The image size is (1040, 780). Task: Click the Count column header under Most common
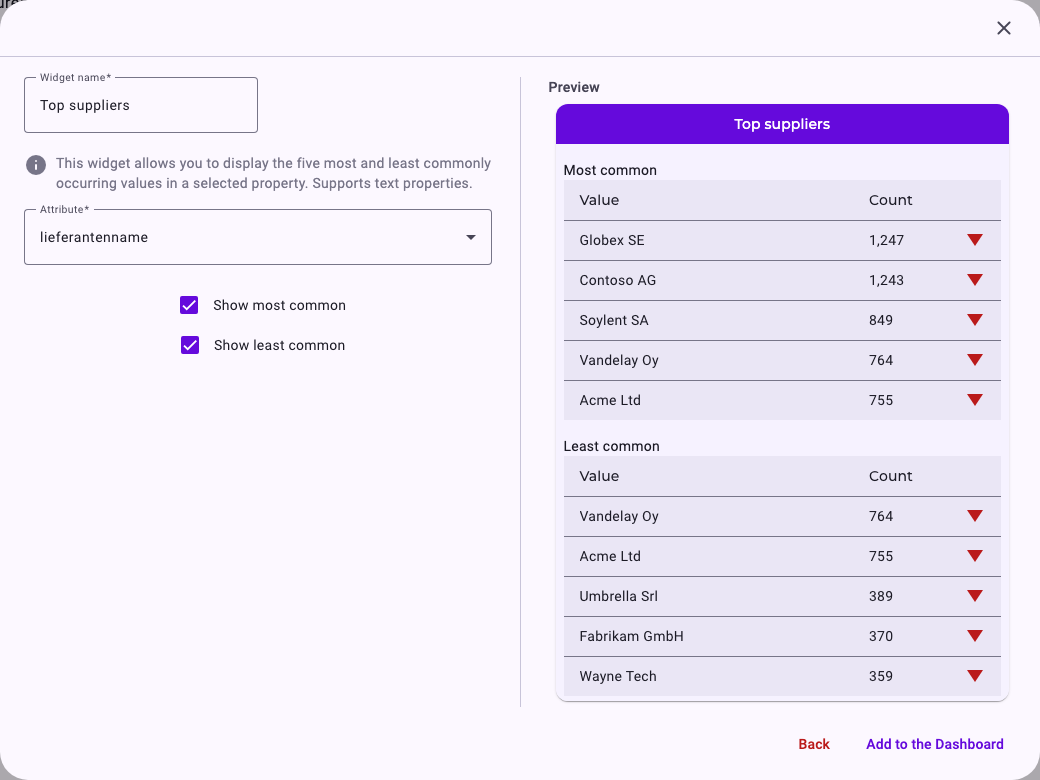[x=890, y=200]
